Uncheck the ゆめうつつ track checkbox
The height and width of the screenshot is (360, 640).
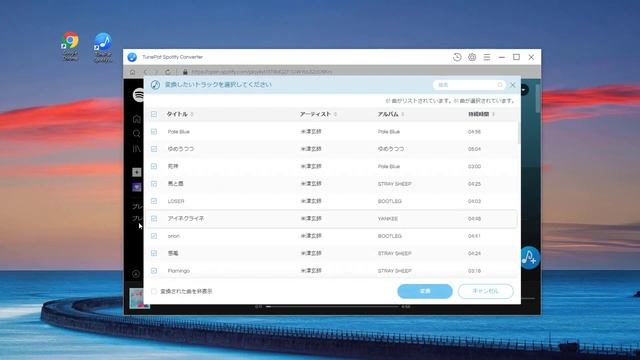coord(154,149)
